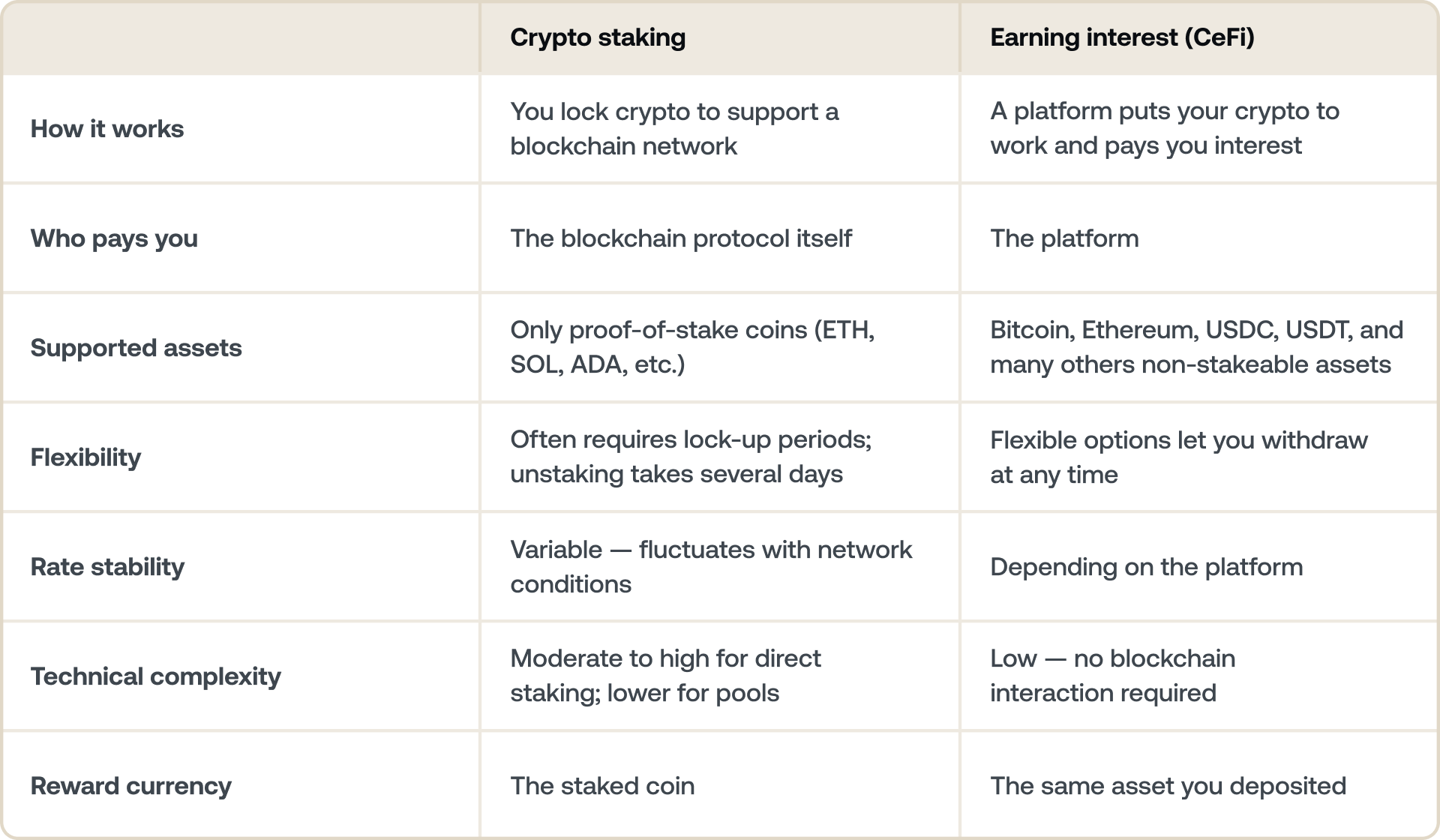Screen dimensions: 1440x840
Task: Click 'Often requires lock-up periods' cell
Action: pos(691,457)
